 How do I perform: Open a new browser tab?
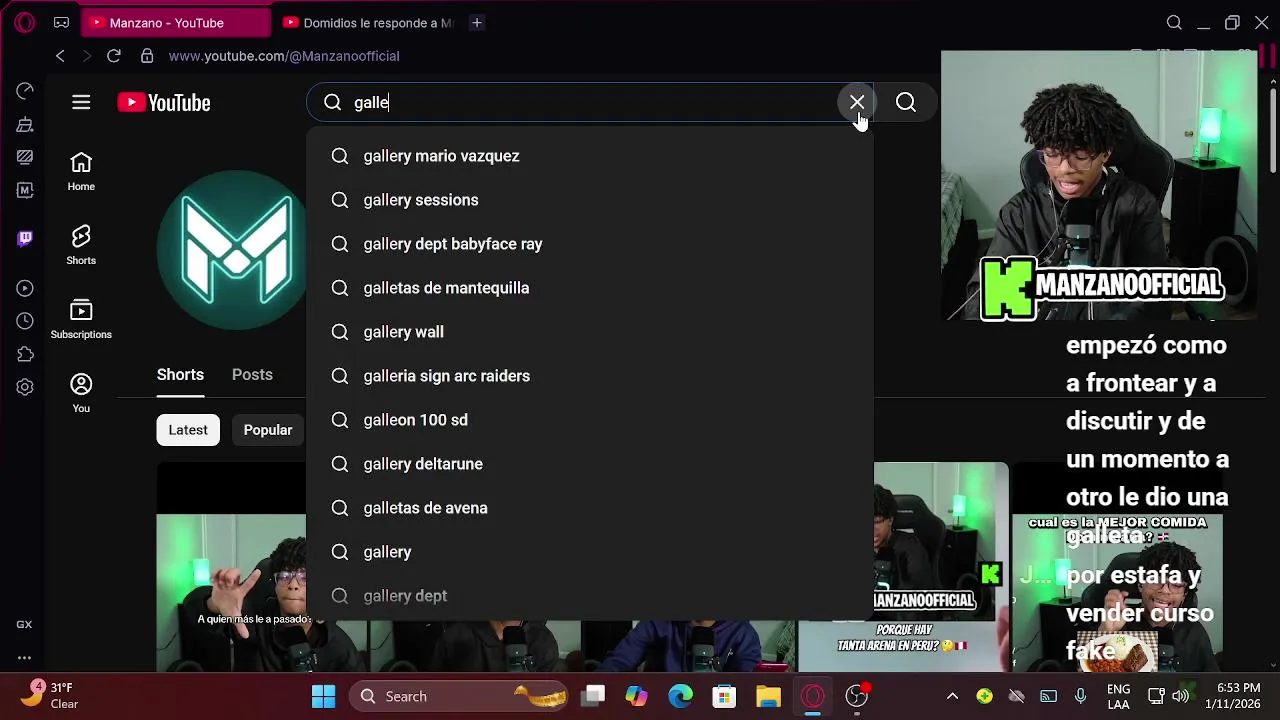477,22
